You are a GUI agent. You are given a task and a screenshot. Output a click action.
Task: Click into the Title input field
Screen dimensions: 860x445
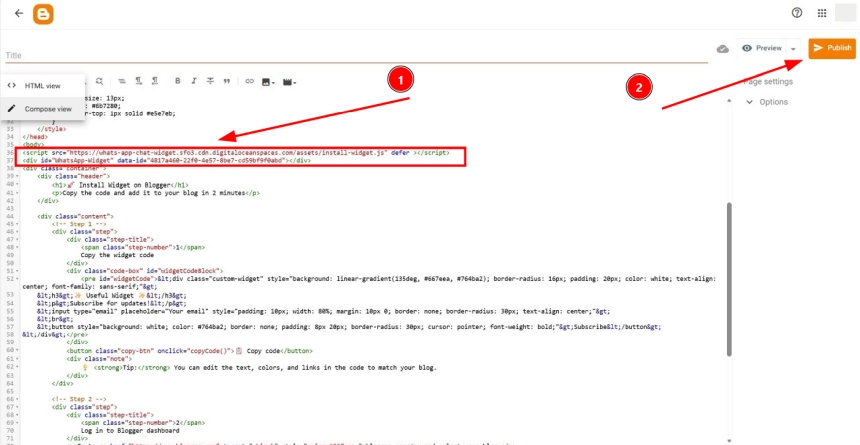(357, 55)
